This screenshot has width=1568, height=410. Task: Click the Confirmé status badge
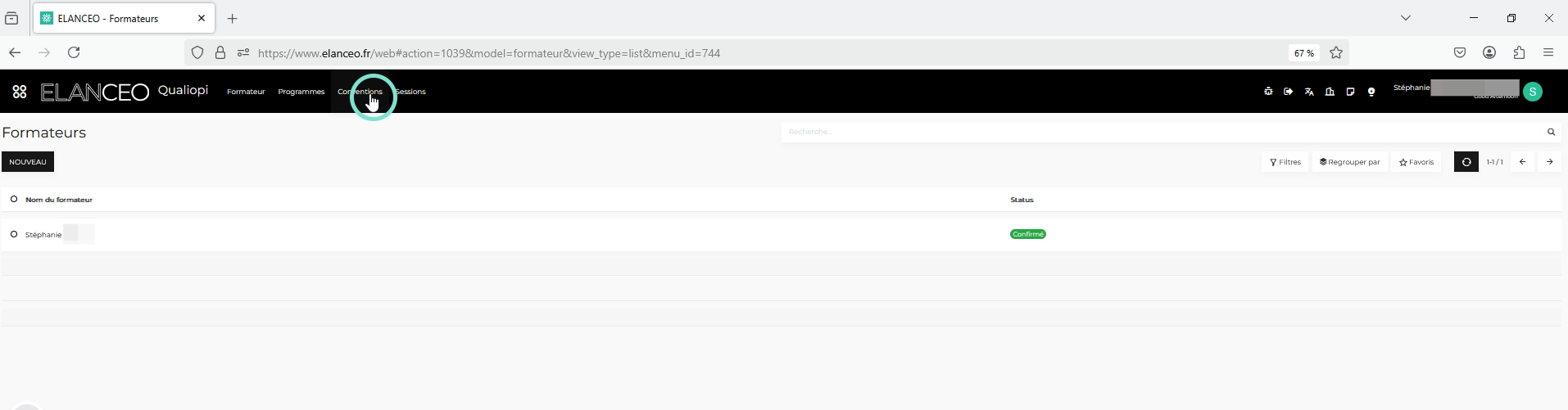tap(1028, 234)
